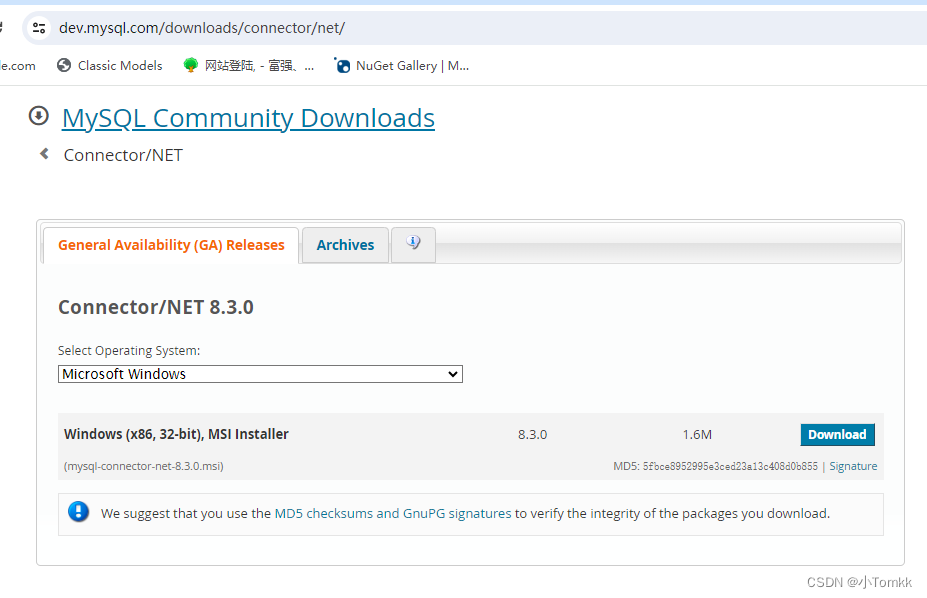Click the site information icon in address bar
The width and height of the screenshot is (927, 598).
point(39,28)
